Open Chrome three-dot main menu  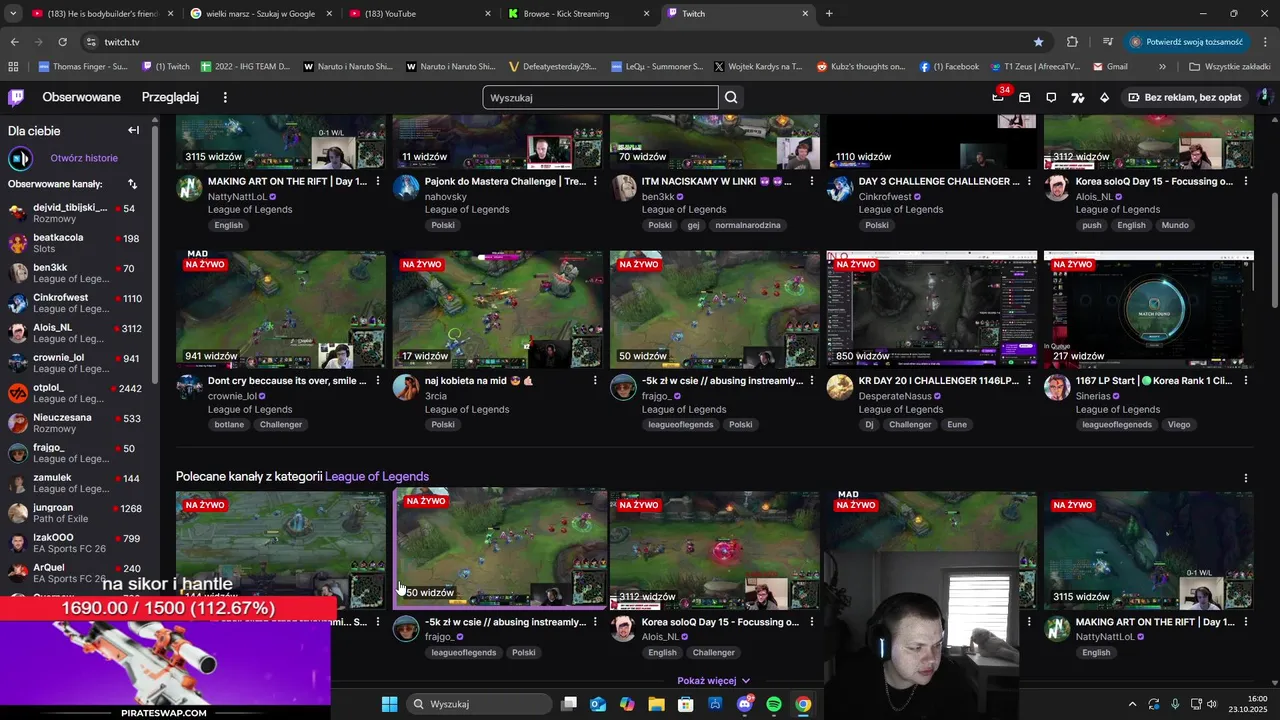tap(1265, 42)
